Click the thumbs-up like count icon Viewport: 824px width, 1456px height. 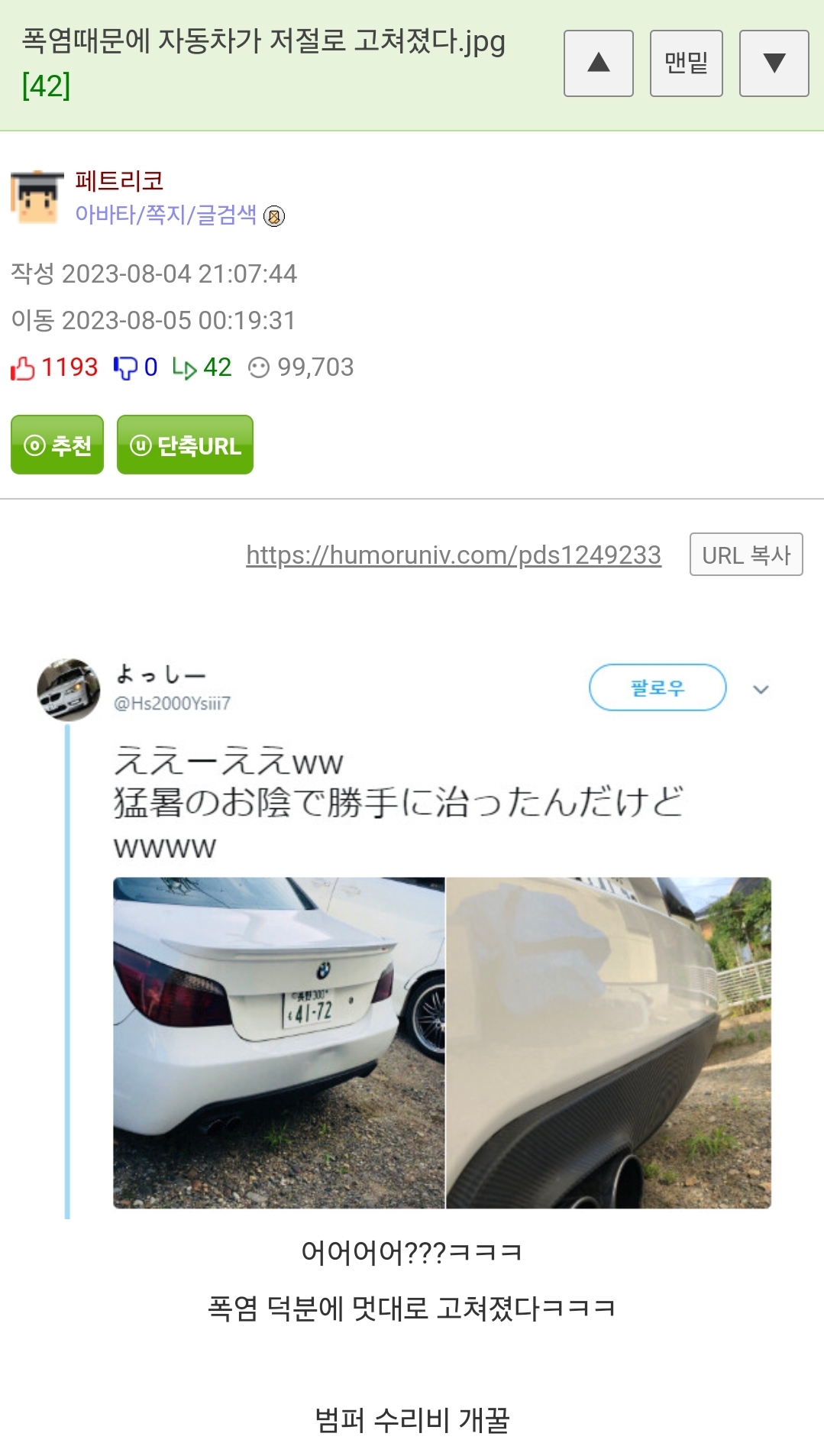23,368
